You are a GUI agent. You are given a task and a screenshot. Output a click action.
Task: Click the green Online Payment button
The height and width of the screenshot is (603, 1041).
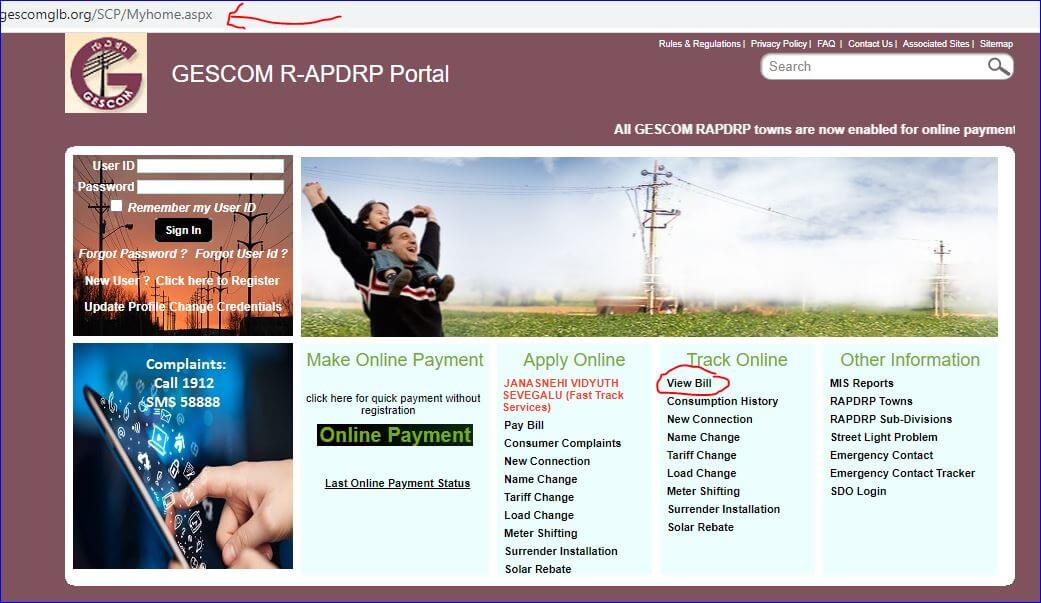point(395,435)
